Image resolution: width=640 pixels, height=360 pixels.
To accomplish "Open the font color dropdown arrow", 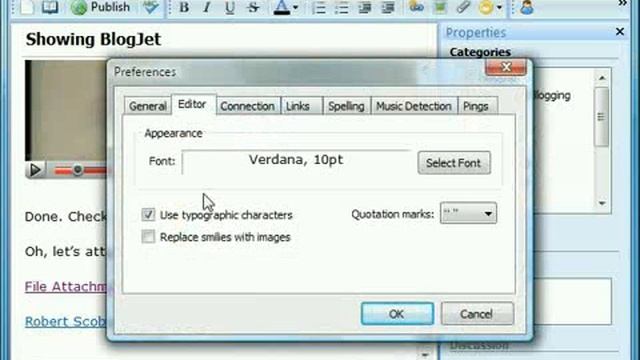I will (x=296, y=7).
